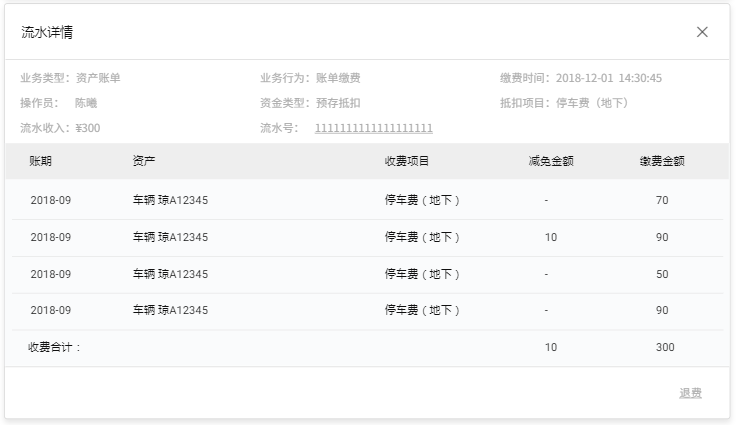Viewport: 736px width, 425px height.
Task: Click the 账期 column header
Action: [x=41, y=161]
